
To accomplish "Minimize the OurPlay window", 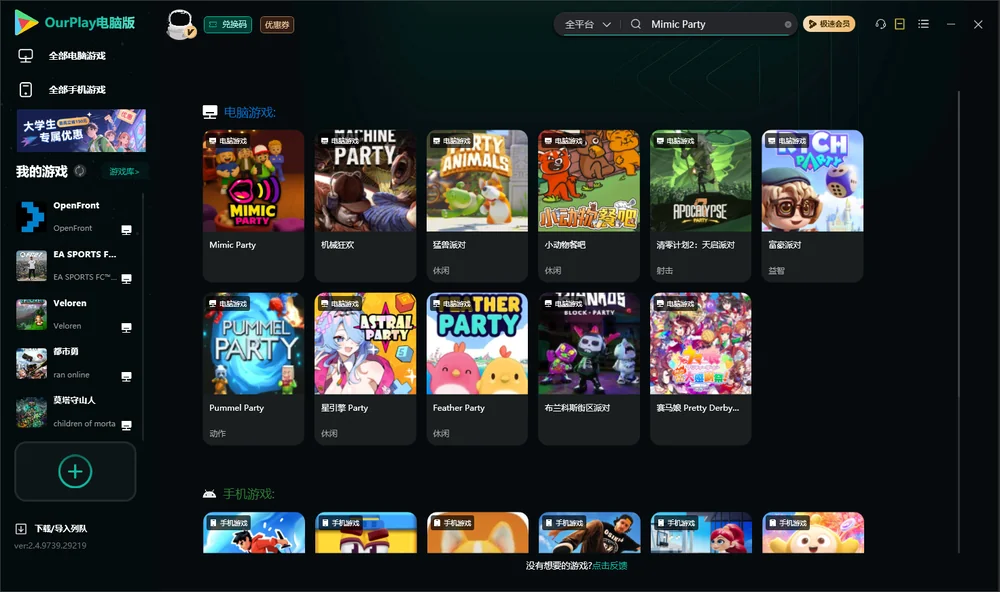I will tap(951, 24).
